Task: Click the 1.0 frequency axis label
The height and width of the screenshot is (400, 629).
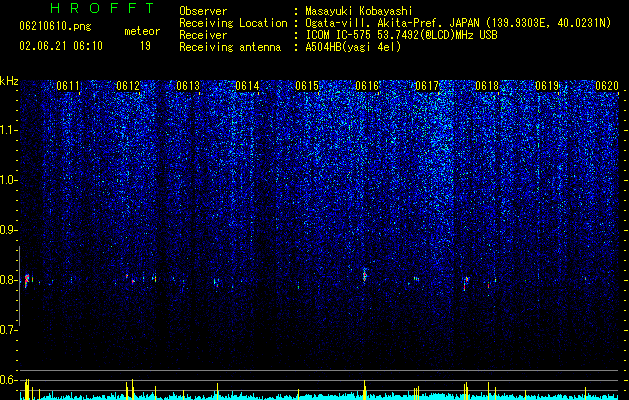Action: point(8,180)
